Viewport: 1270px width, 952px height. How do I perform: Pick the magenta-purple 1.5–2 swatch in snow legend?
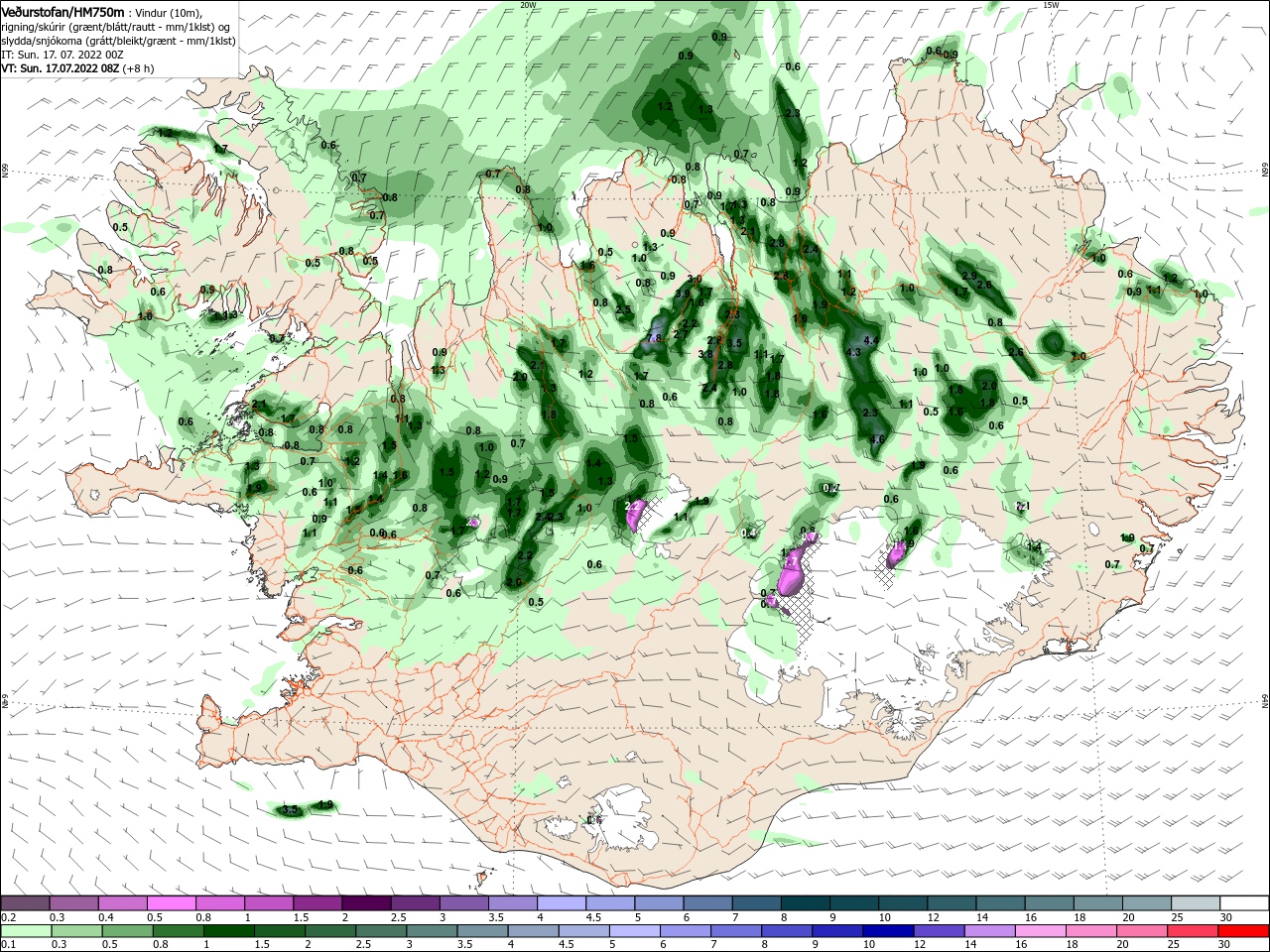[317, 903]
